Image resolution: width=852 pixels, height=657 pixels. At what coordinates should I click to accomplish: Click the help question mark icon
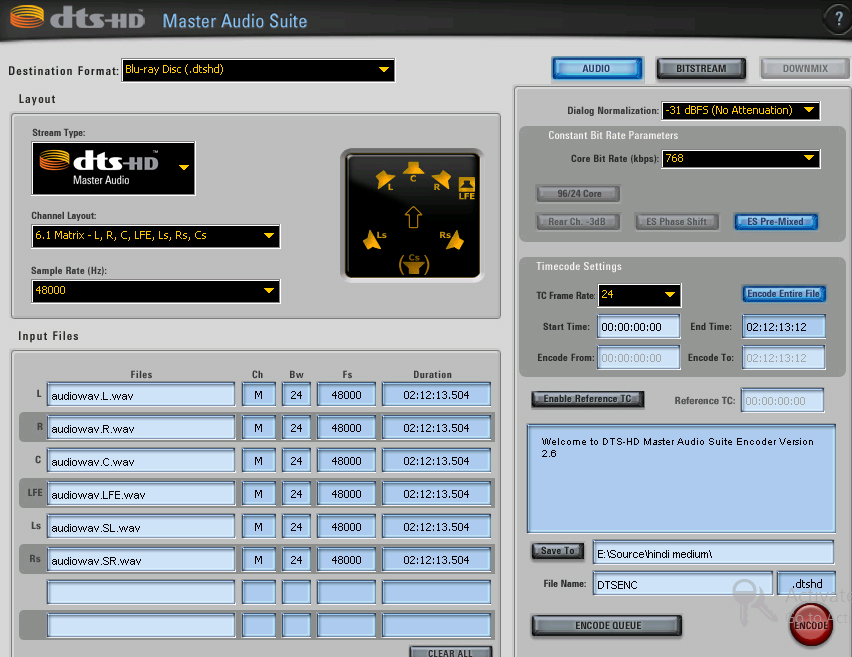(836, 18)
